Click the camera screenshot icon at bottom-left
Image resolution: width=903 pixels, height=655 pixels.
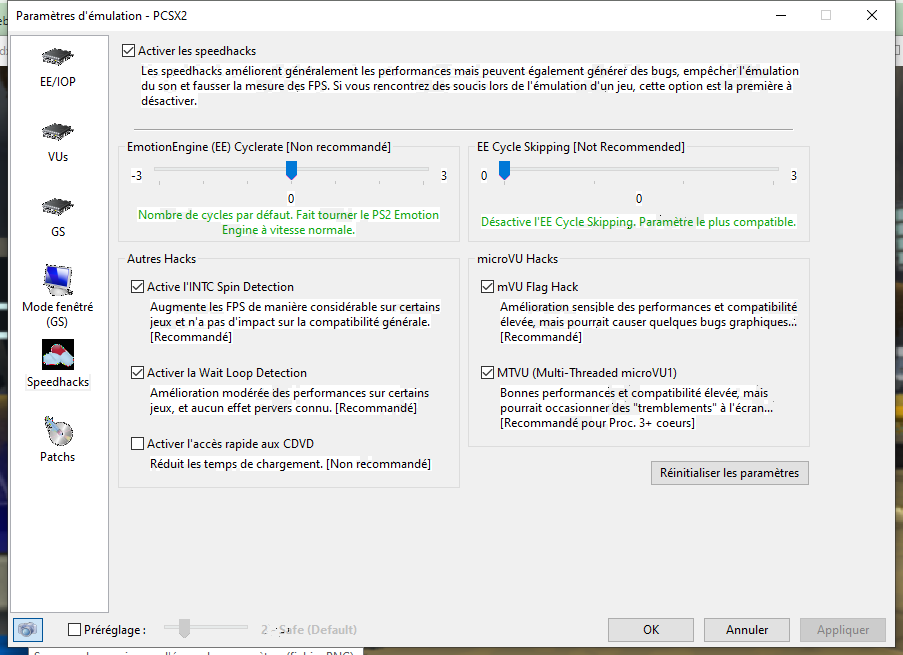pos(27,629)
